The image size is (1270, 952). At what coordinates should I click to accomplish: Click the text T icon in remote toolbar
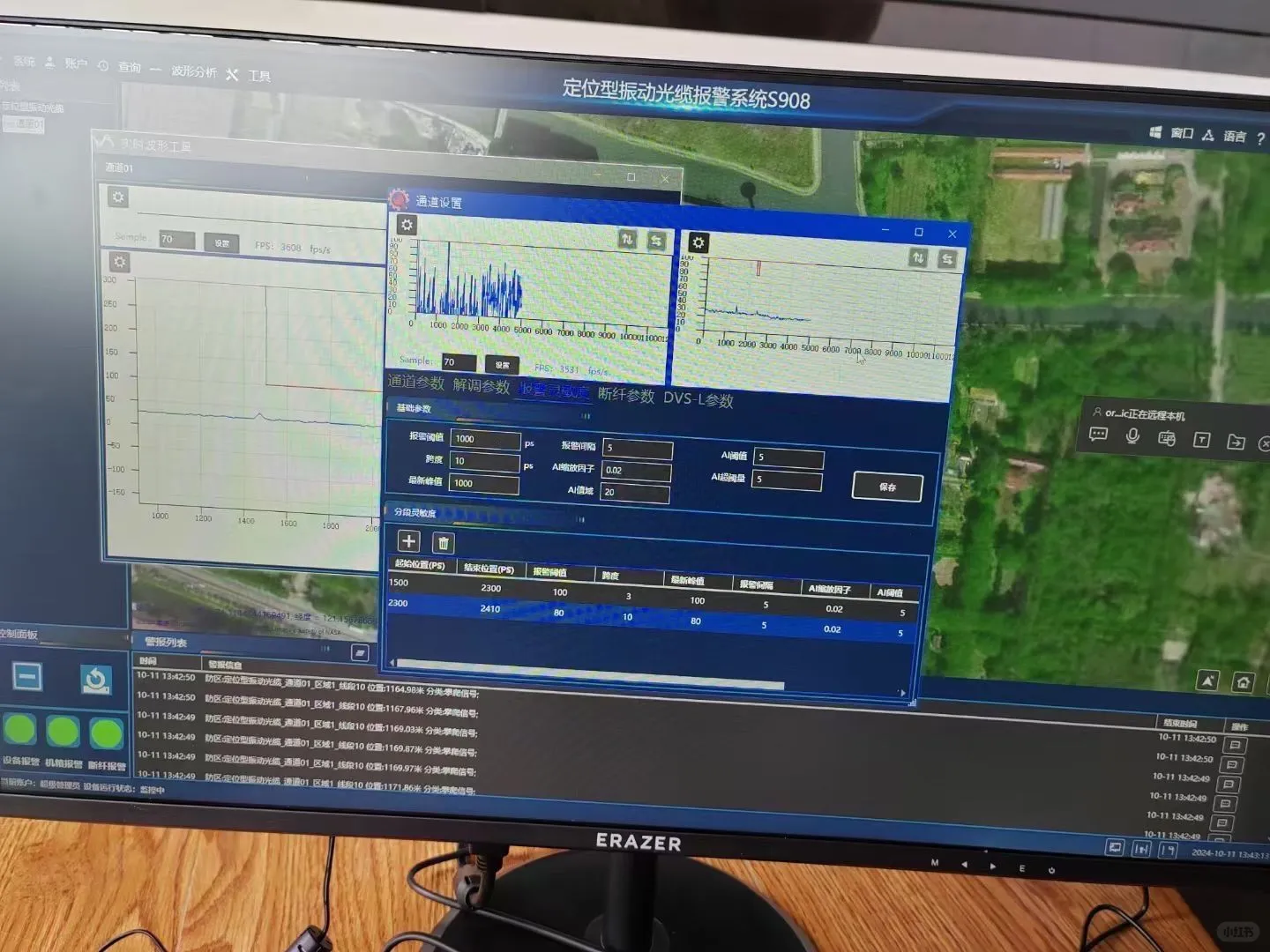click(x=1201, y=440)
